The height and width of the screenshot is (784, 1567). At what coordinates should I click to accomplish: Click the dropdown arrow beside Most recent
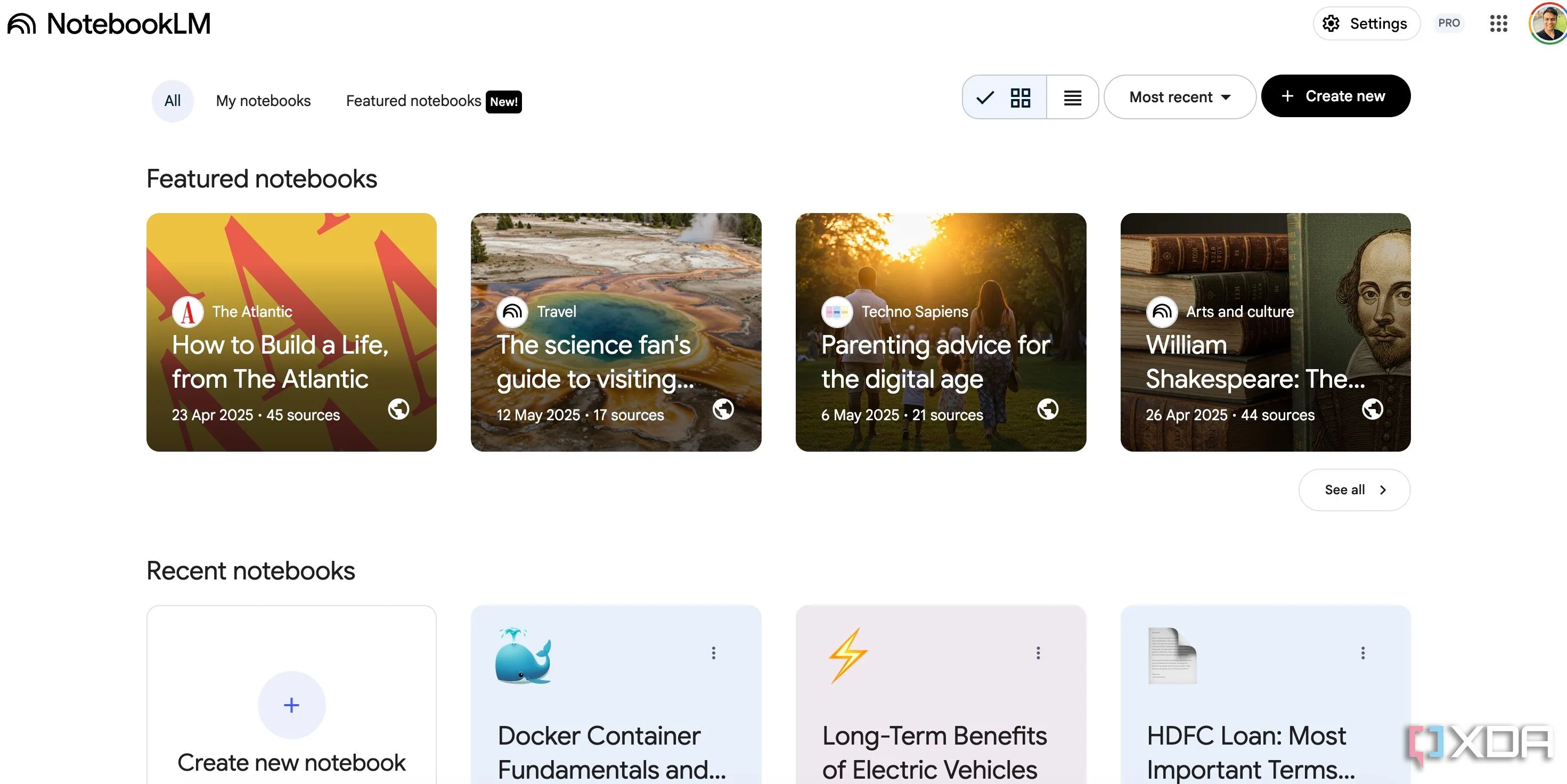tap(1226, 97)
